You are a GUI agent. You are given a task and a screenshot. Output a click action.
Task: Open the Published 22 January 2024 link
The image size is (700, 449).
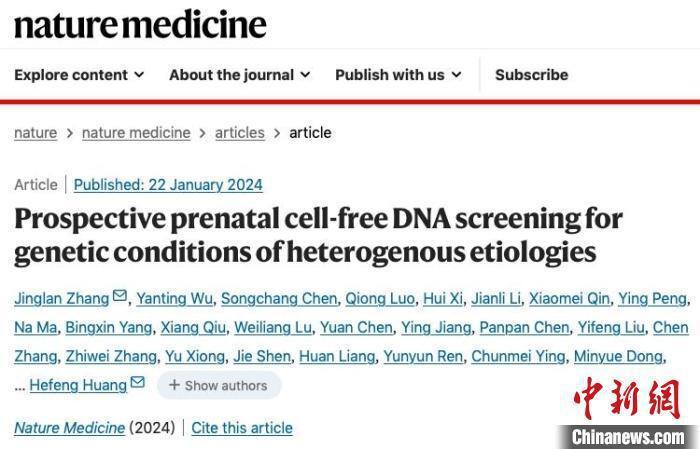[x=168, y=184]
